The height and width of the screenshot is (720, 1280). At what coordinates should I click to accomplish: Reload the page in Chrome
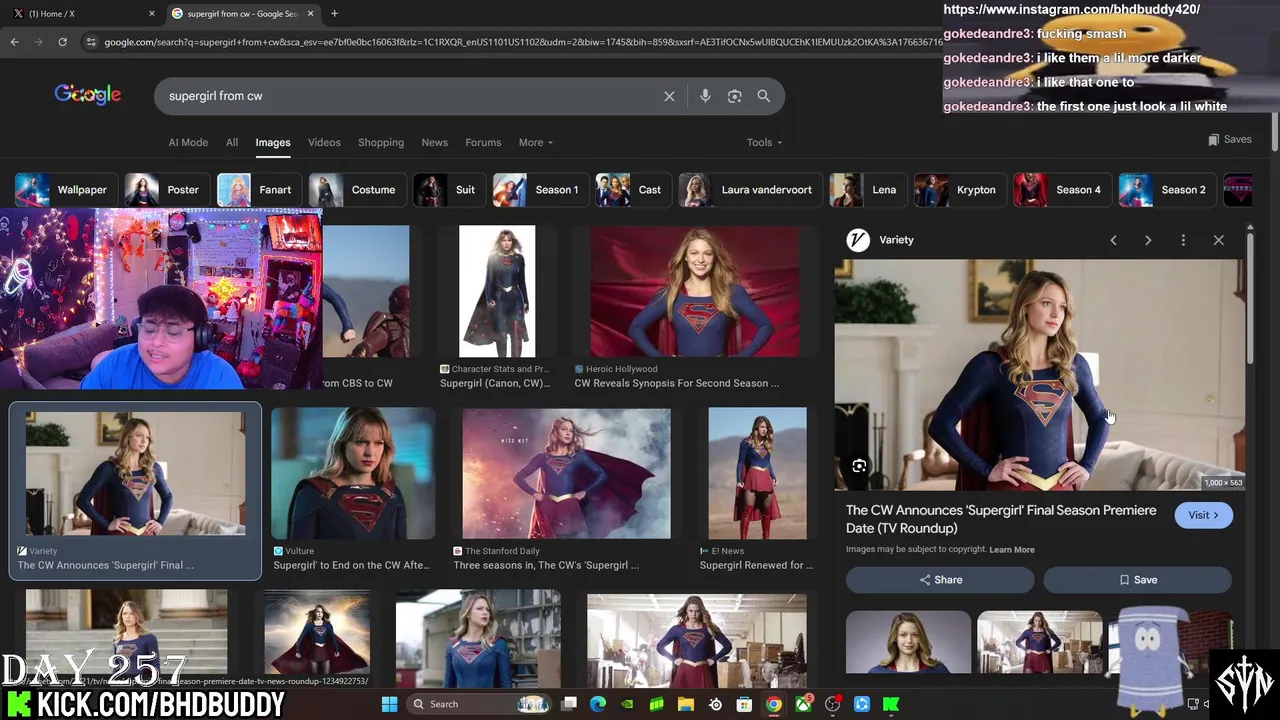[62, 42]
